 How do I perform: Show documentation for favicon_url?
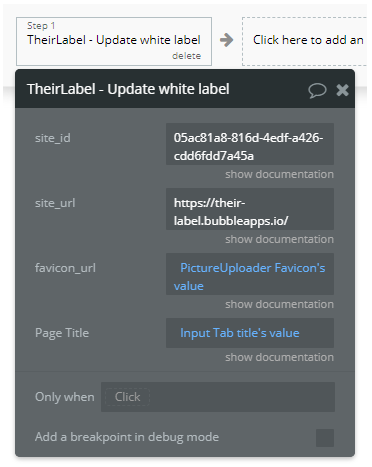[279, 304]
